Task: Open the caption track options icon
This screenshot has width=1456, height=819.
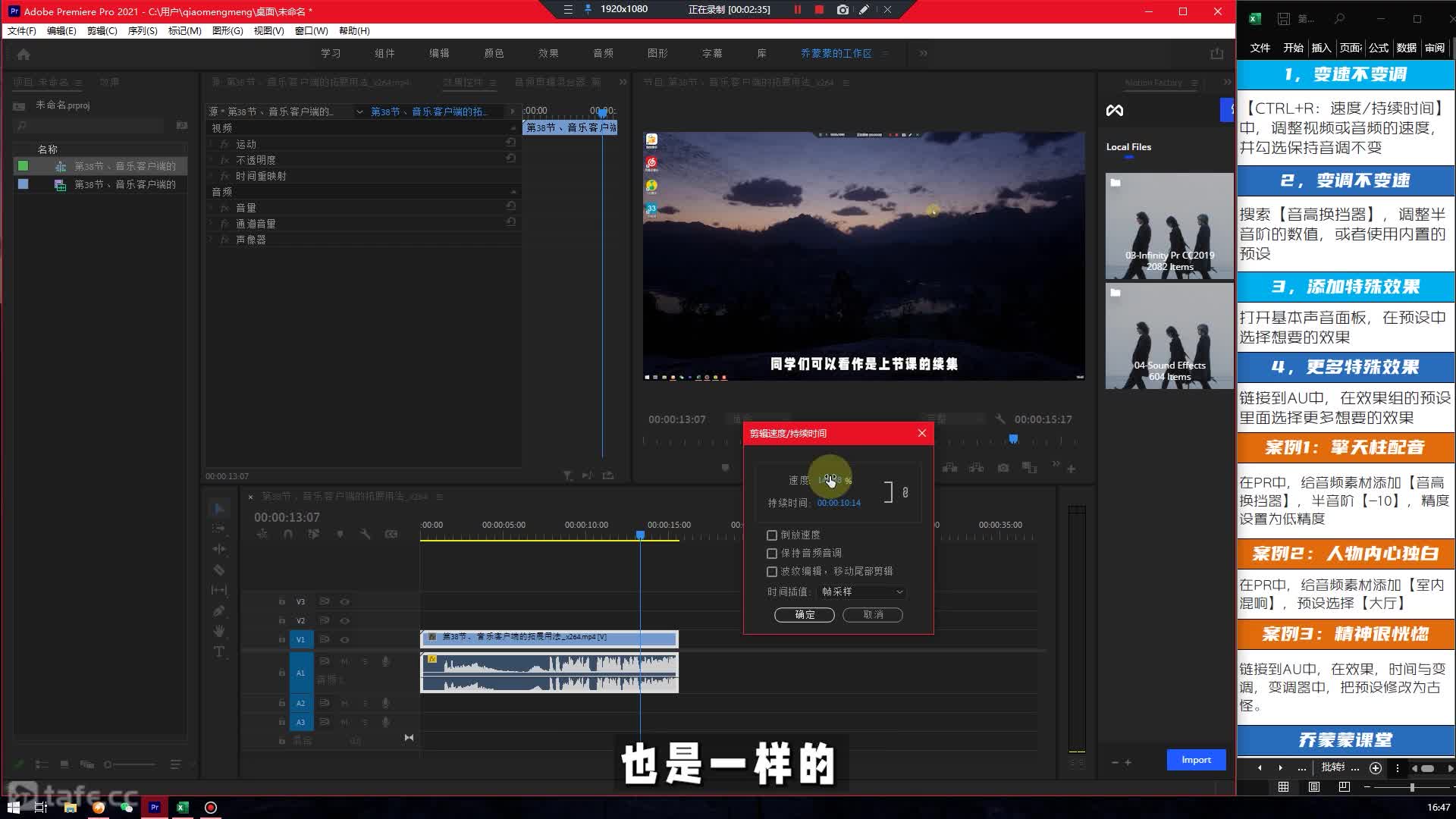Action: coord(391,535)
